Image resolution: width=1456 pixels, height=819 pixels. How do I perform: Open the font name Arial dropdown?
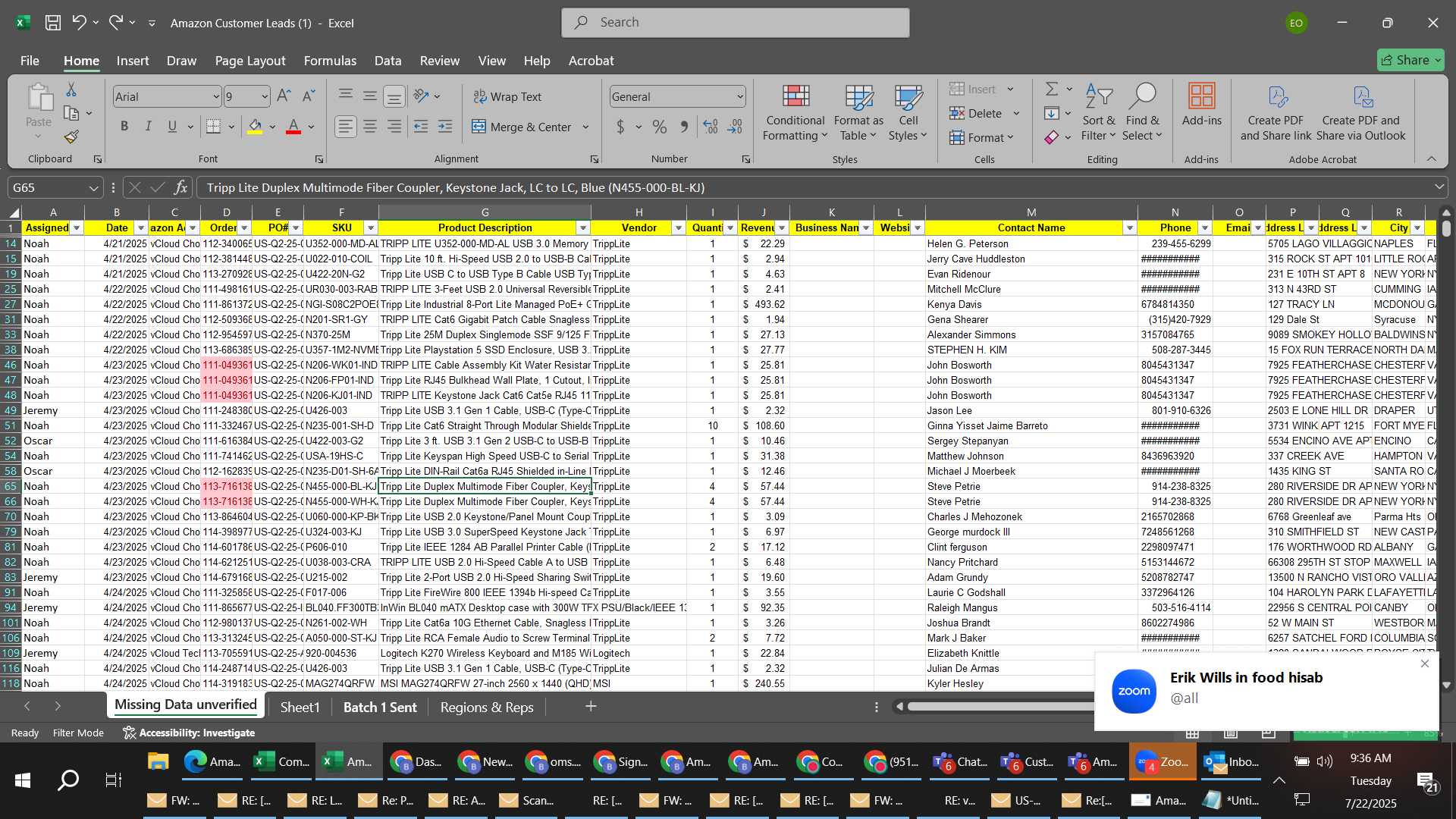coord(215,97)
